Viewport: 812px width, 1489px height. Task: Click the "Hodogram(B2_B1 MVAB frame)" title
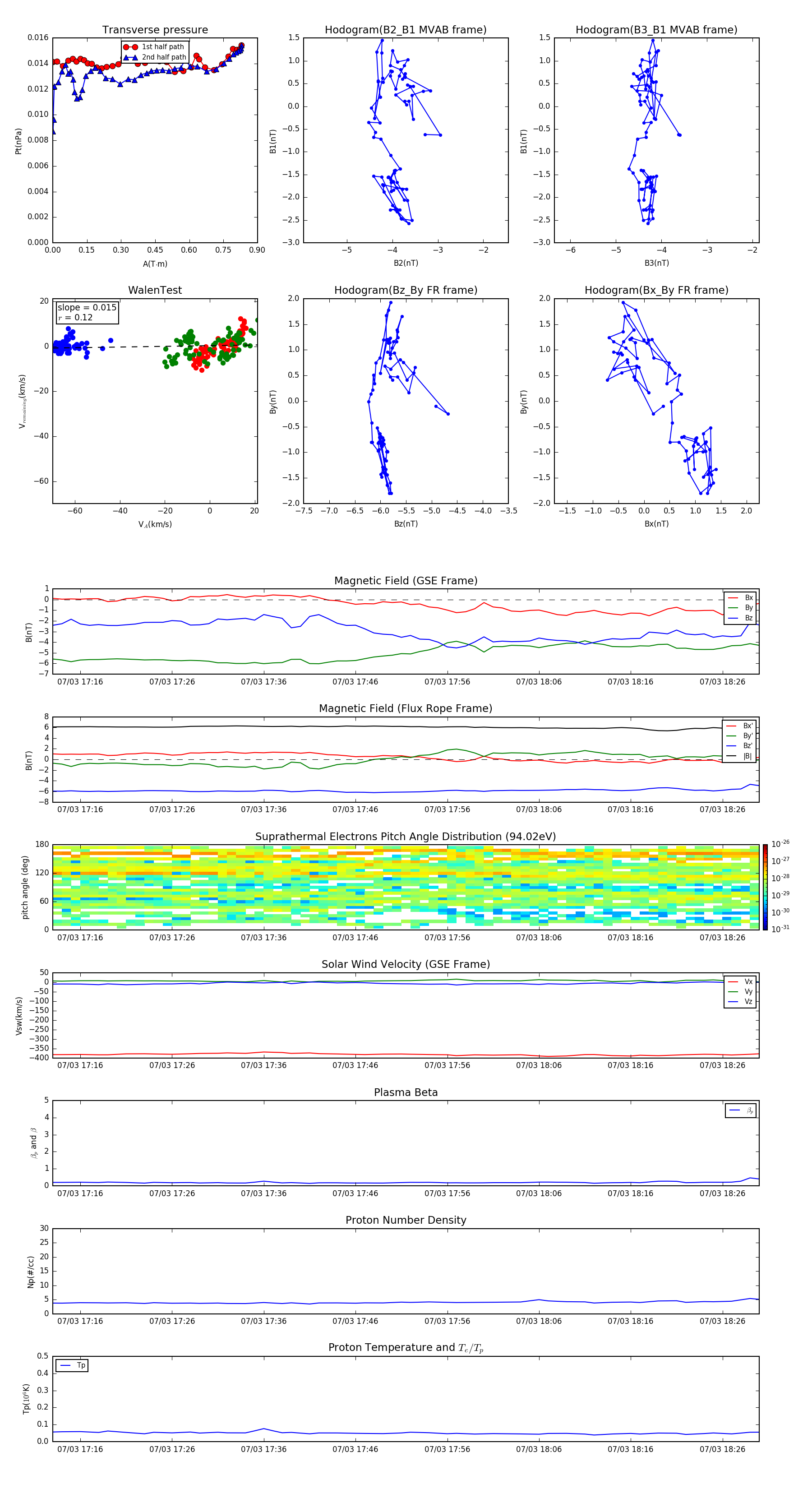point(406,29)
